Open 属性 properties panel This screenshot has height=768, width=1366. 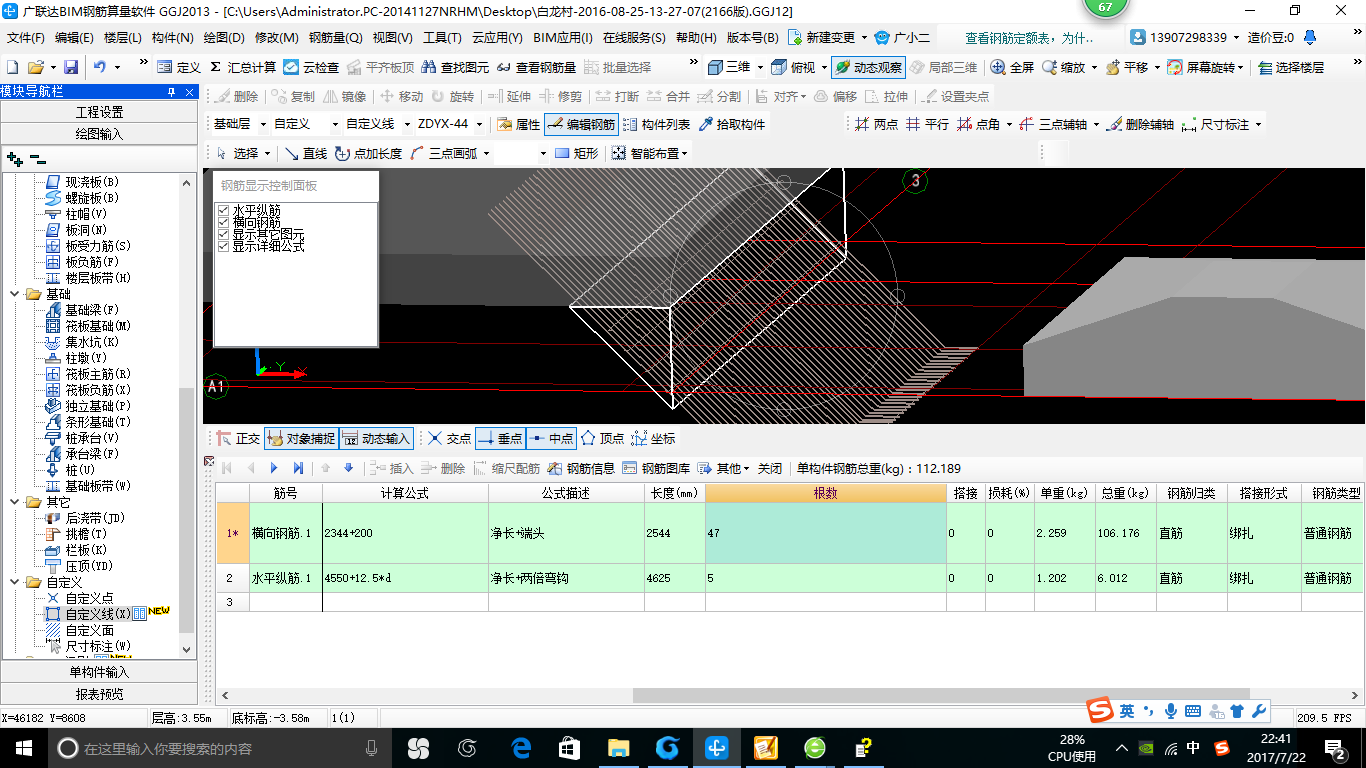click(518, 125)
